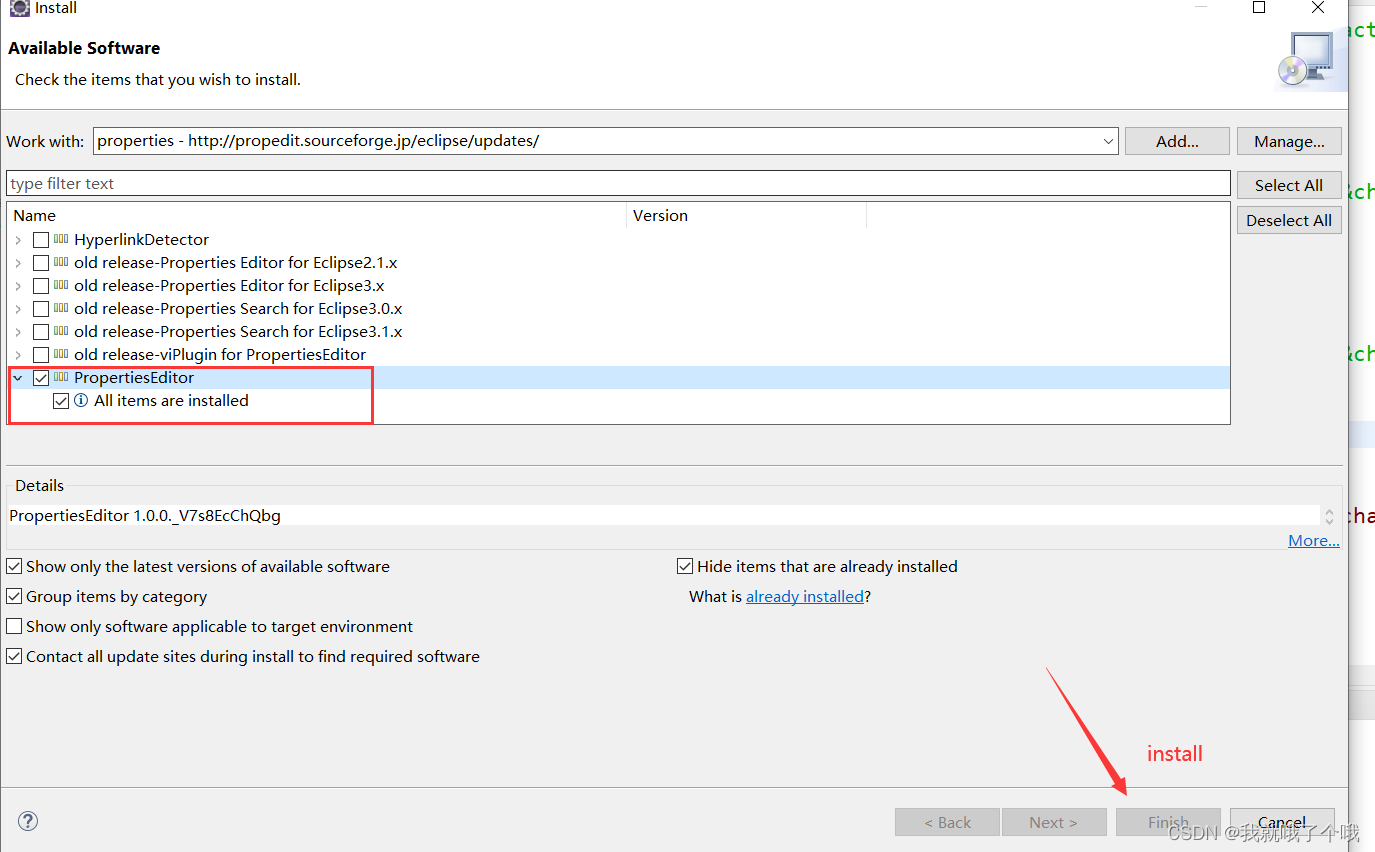Expand old release-Properties Editor for Eclipse2.1.x node
The height and width of the screenshot is (852, 1375).
point(18,263)
